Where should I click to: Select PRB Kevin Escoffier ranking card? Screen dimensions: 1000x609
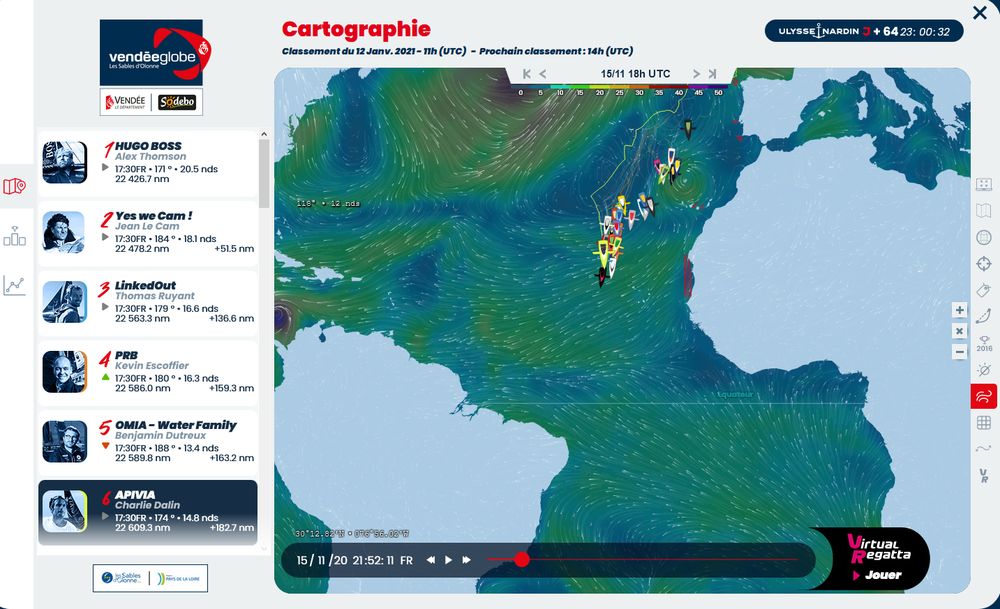[148, 372]
